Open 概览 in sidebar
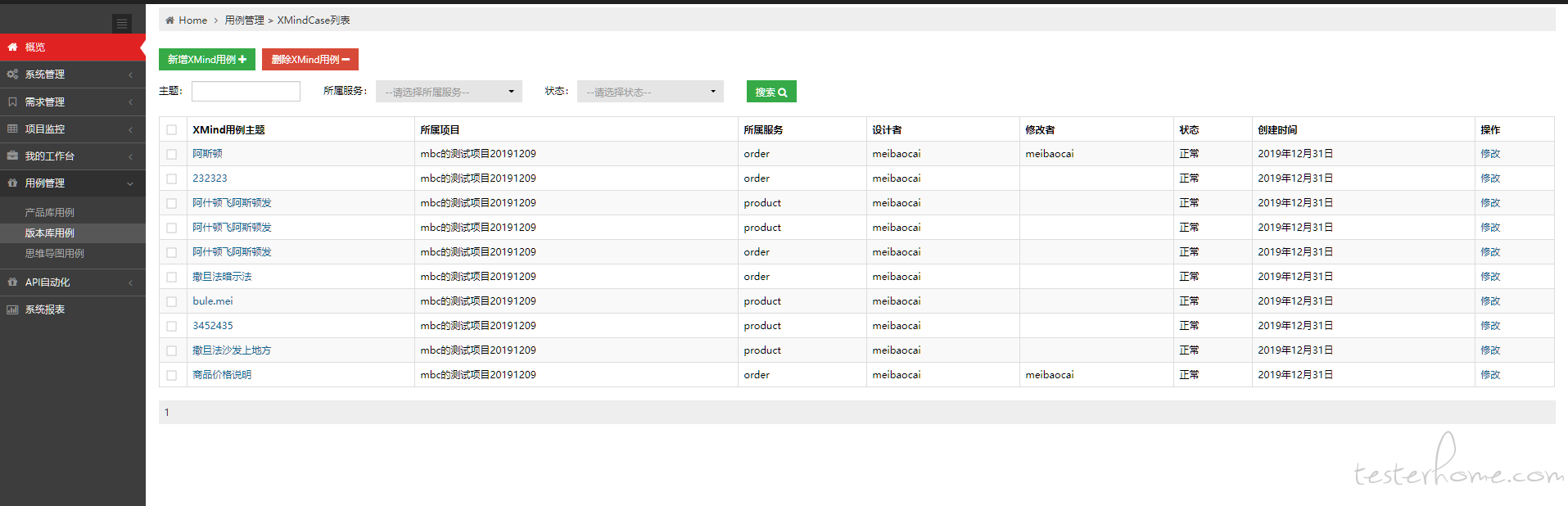 [x=73, y=47]
